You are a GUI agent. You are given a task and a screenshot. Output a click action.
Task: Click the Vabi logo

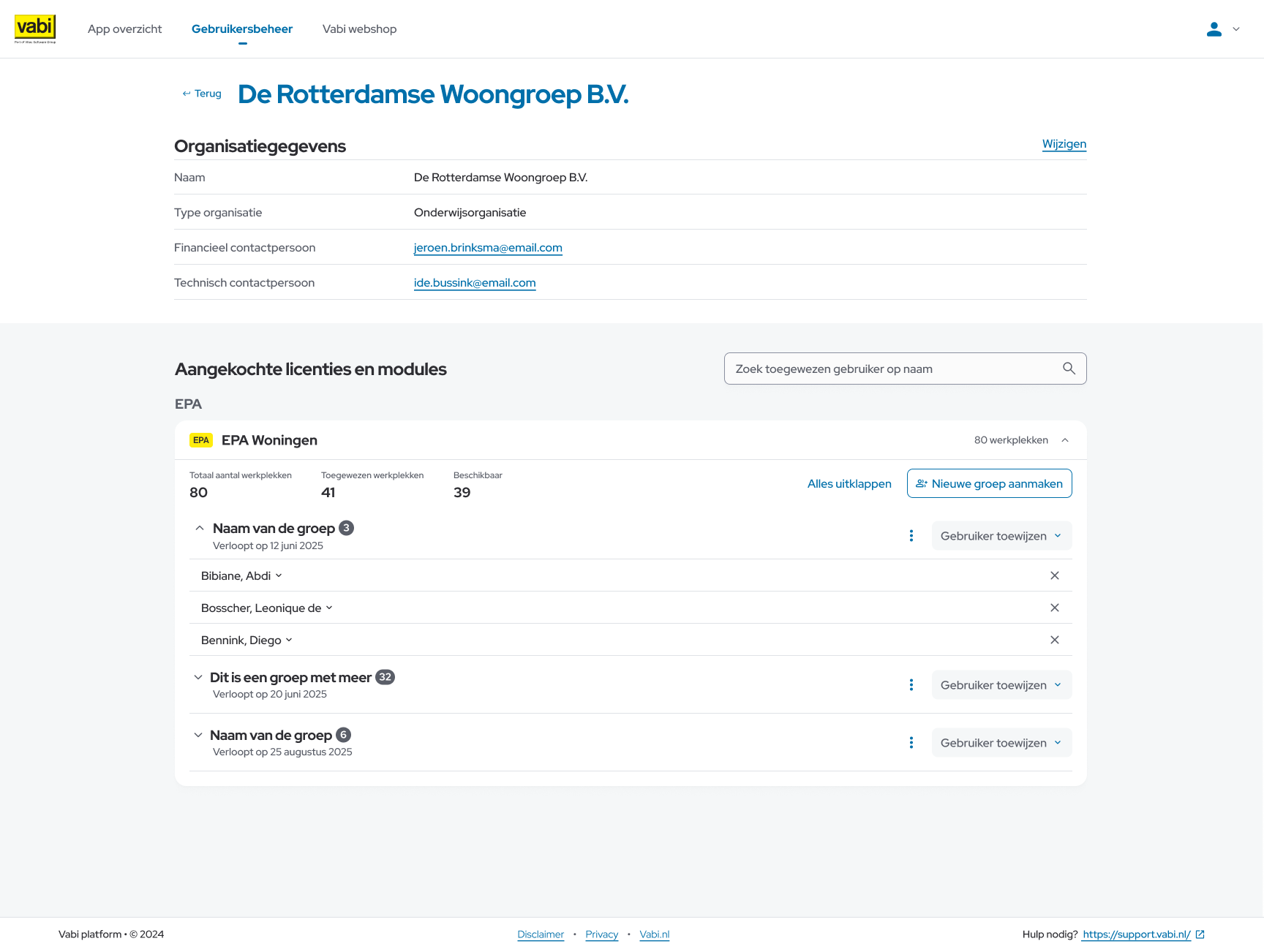click(x=35, y=29)
